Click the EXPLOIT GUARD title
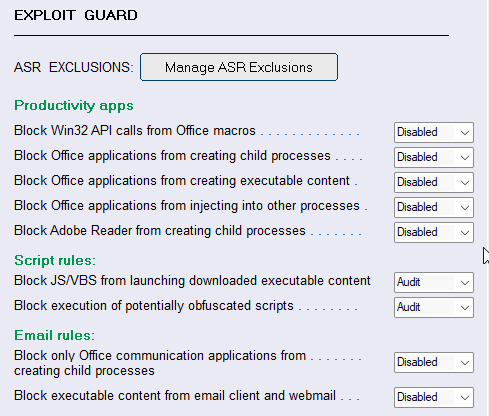 (76, 15)
